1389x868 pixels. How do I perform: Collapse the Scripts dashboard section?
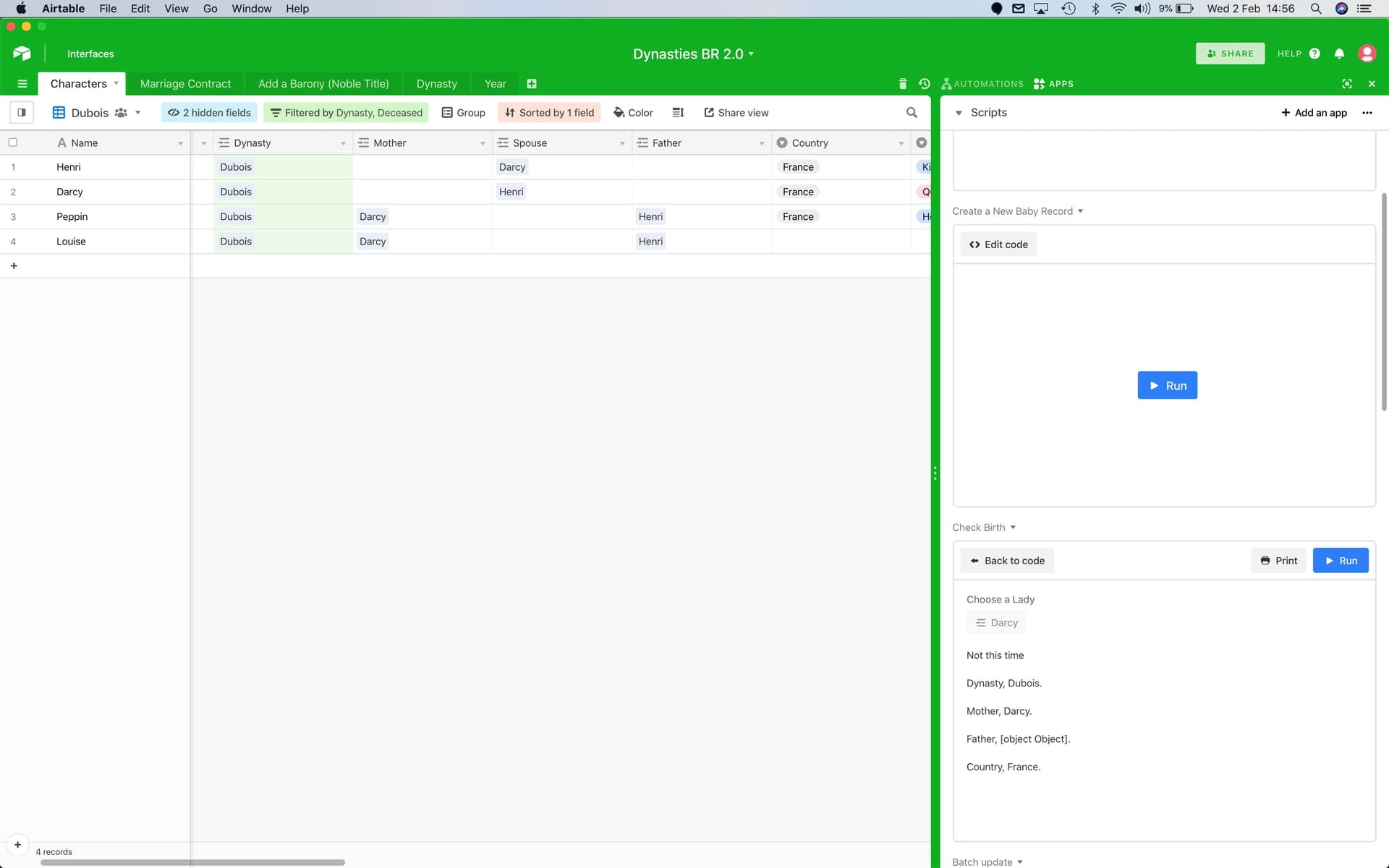click(x=959, y=113)
